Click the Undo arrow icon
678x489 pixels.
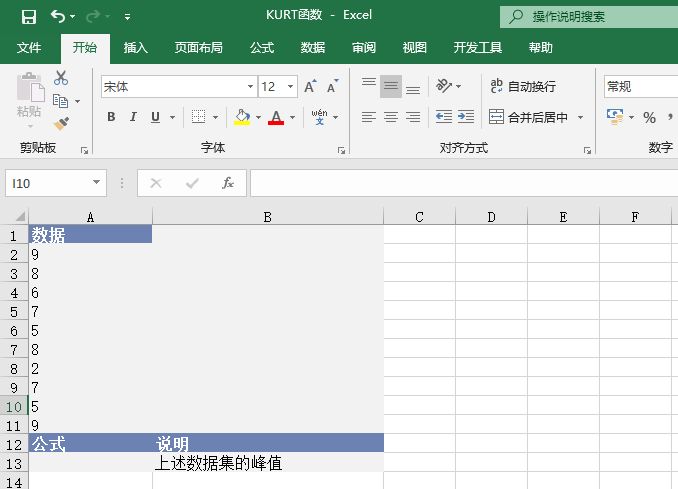click(x=58, y=16)
